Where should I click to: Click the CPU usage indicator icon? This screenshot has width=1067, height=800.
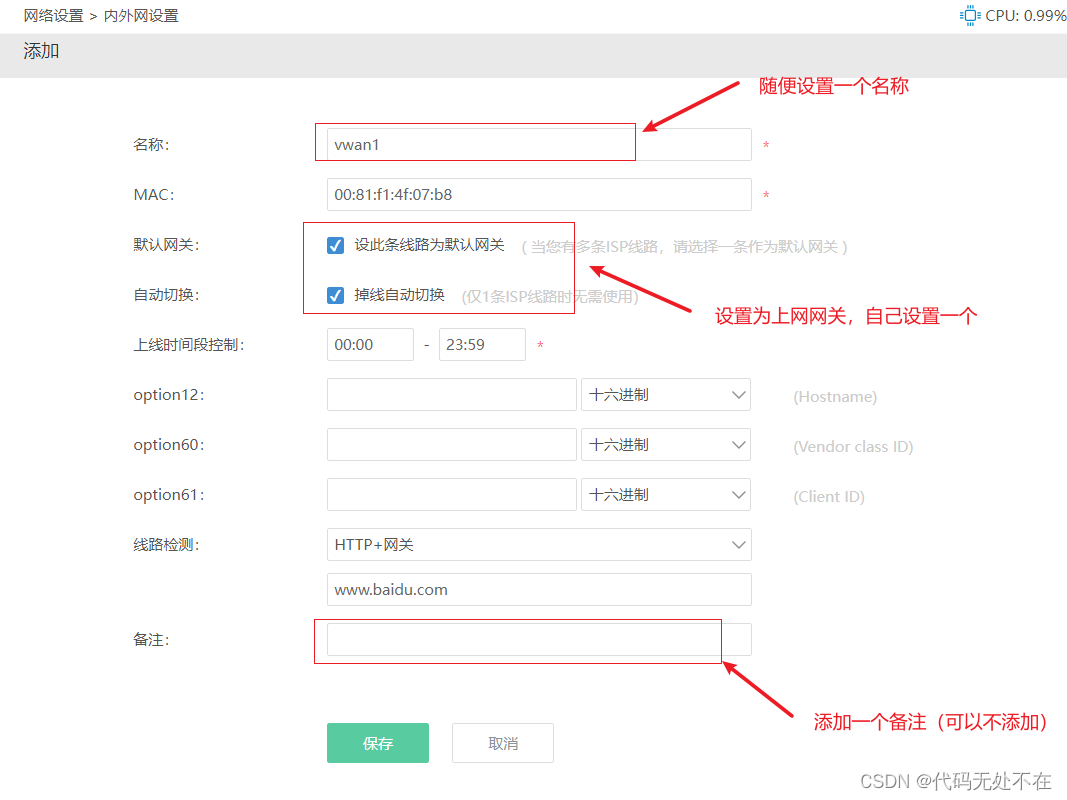[968, 15]
